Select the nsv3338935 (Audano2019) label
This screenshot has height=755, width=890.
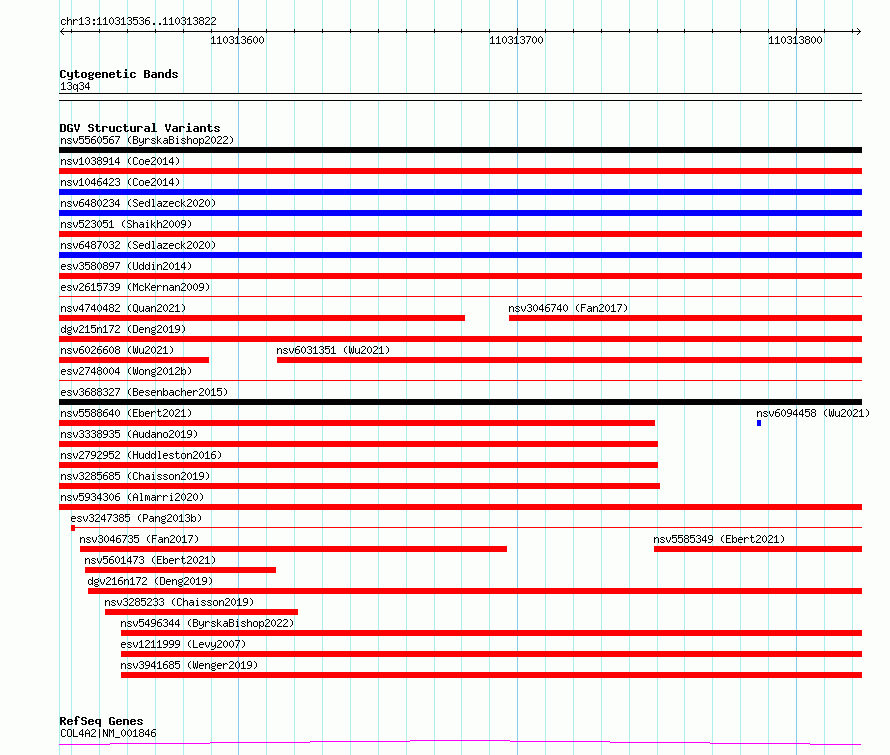[x=129, y=434]
